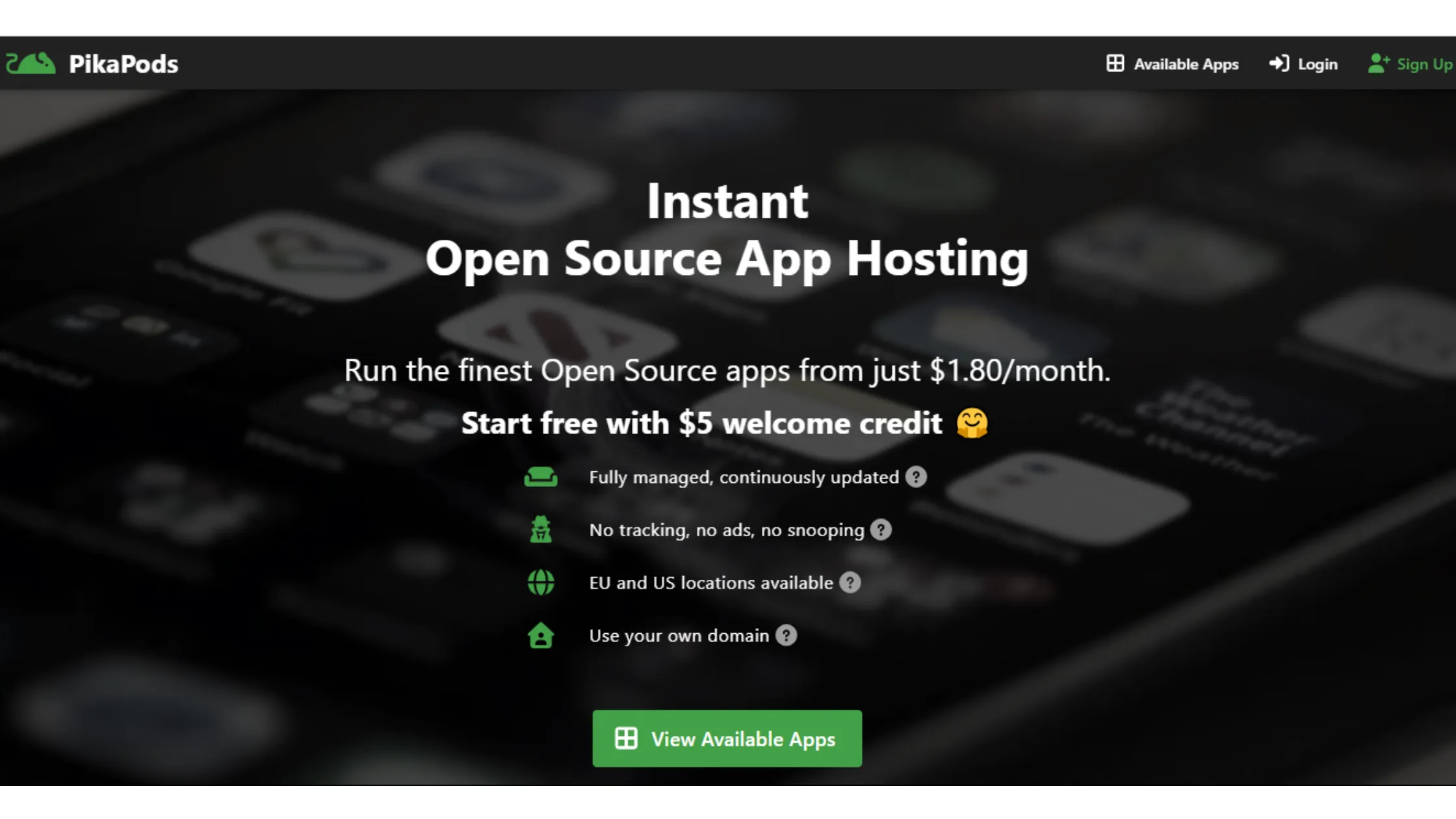Image resolution: width=1456 pixels, height=819 pixels.
Task: Click the globe icon for locations
Action: tap(541, 582)
